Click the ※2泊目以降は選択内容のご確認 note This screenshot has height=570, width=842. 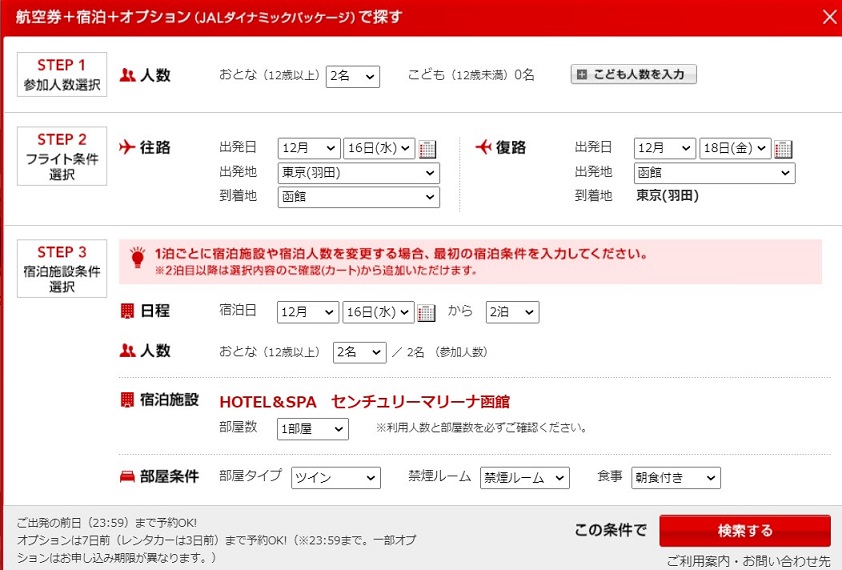[316, 270]
